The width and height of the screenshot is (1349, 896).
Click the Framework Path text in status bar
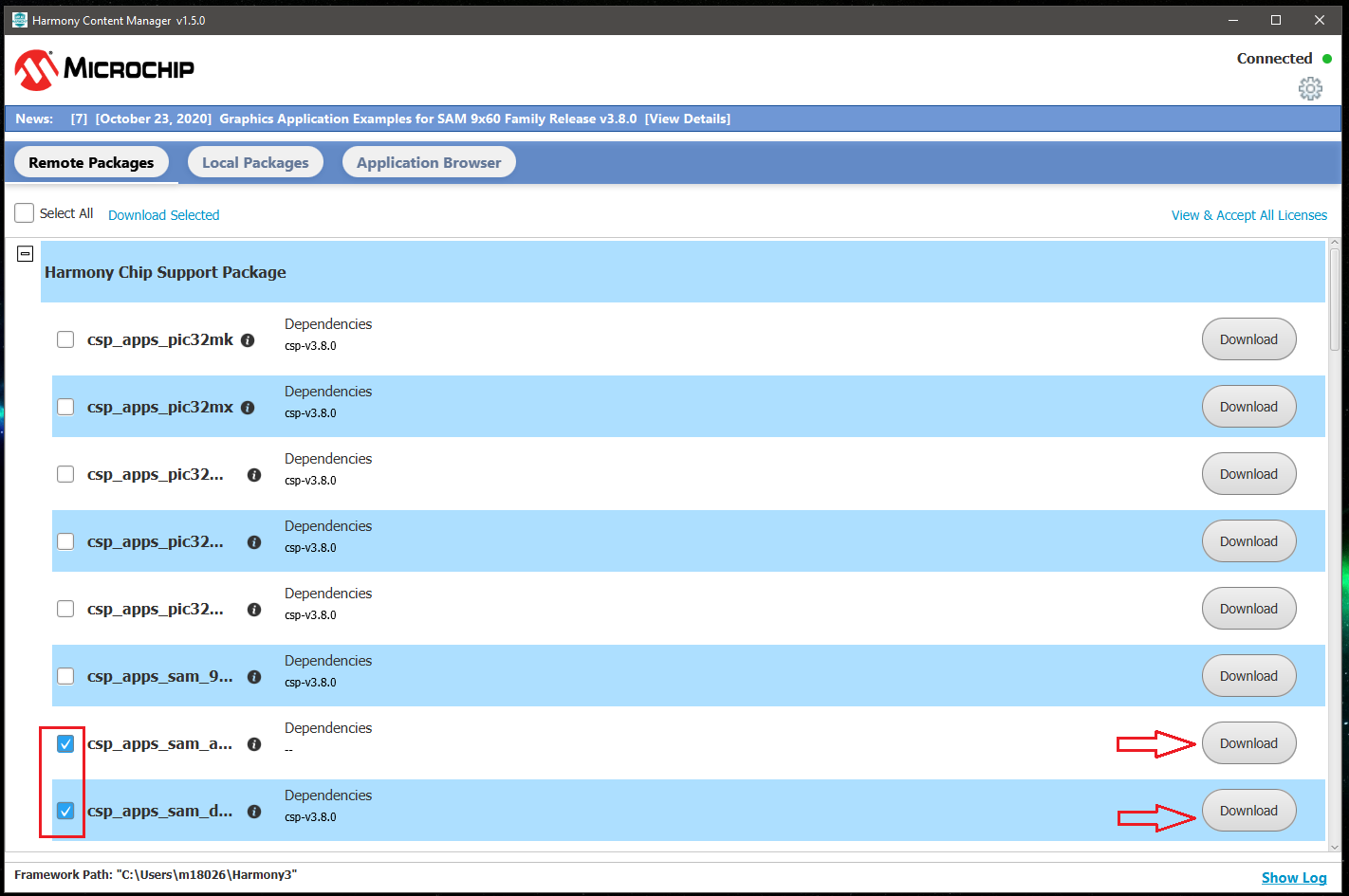(156, 874)
